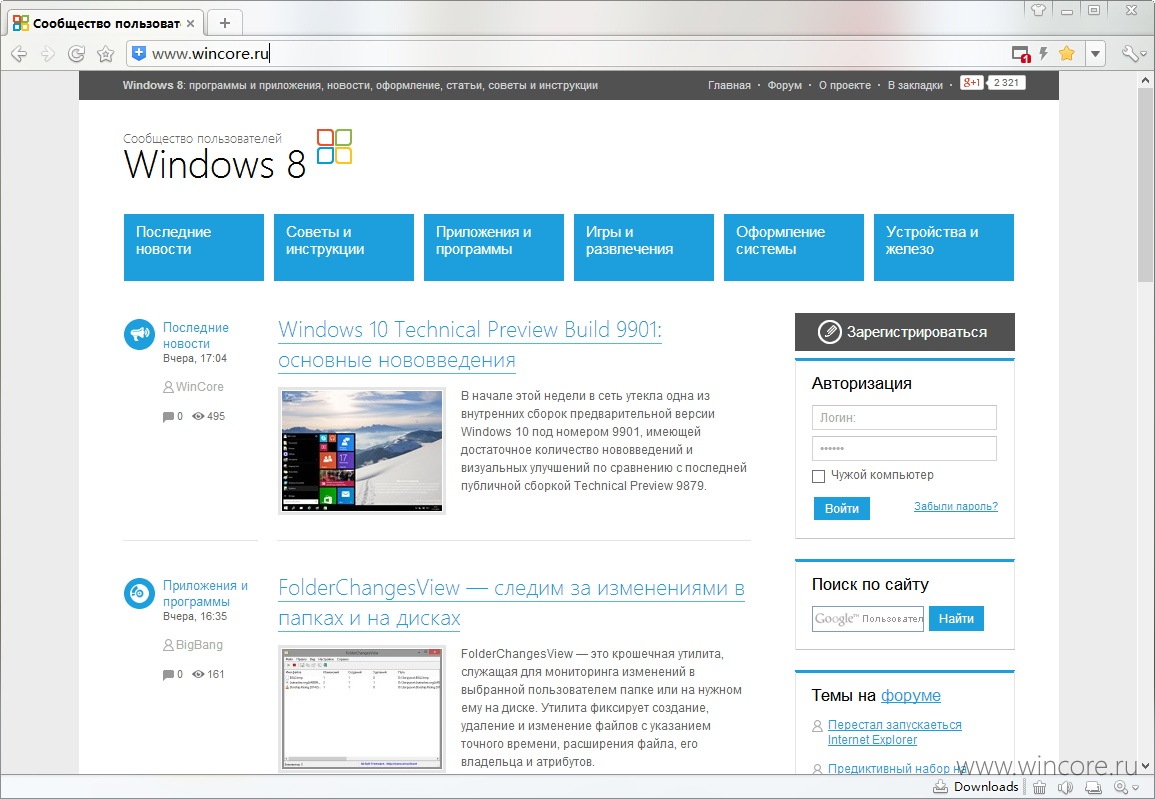The height and width of the screenshot is (799, 1155).
Task: Click the vertical scrollbar down arrow
Action: [1146, 766]
